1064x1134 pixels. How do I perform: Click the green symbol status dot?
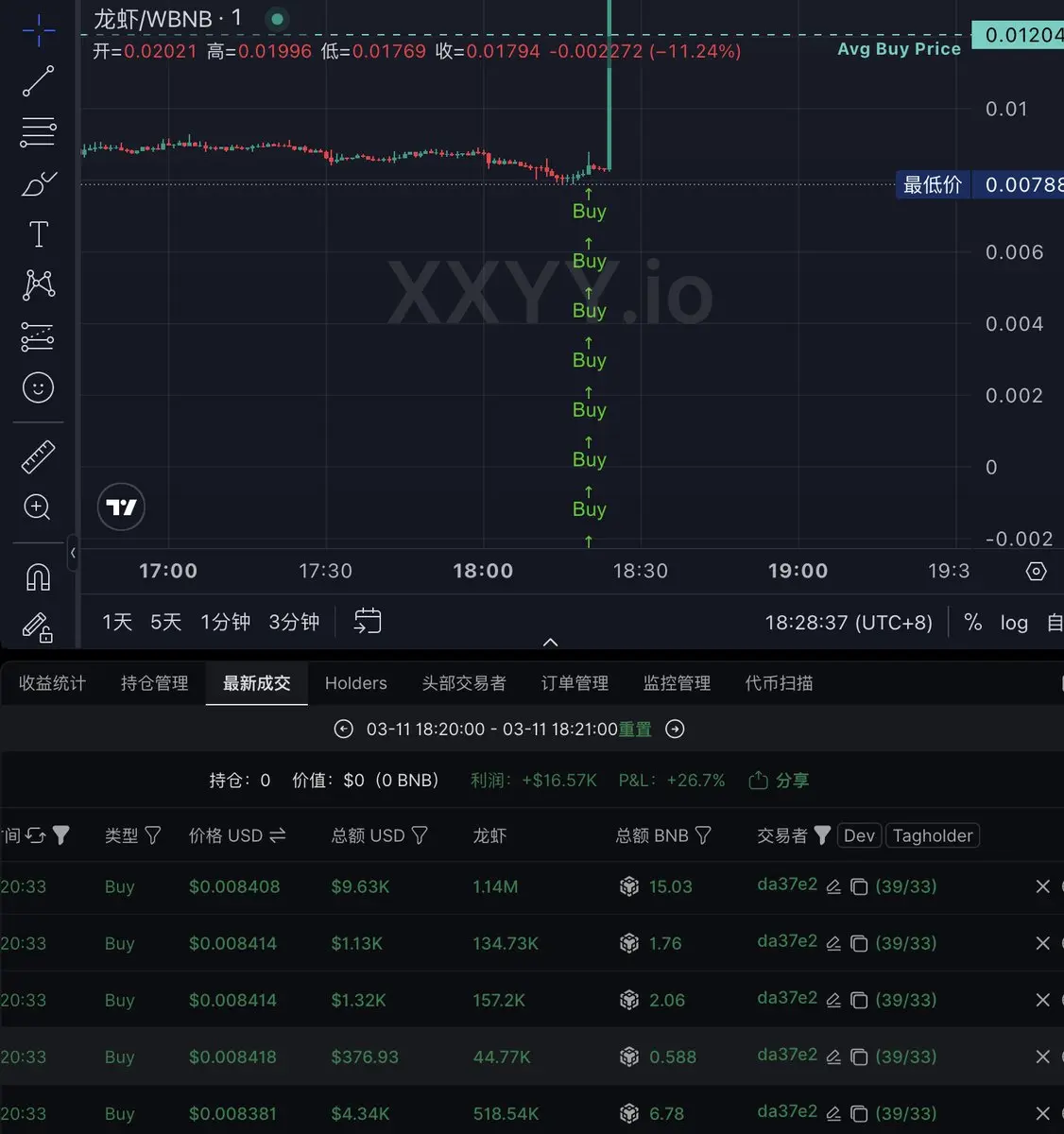click(x=277, y=18)
